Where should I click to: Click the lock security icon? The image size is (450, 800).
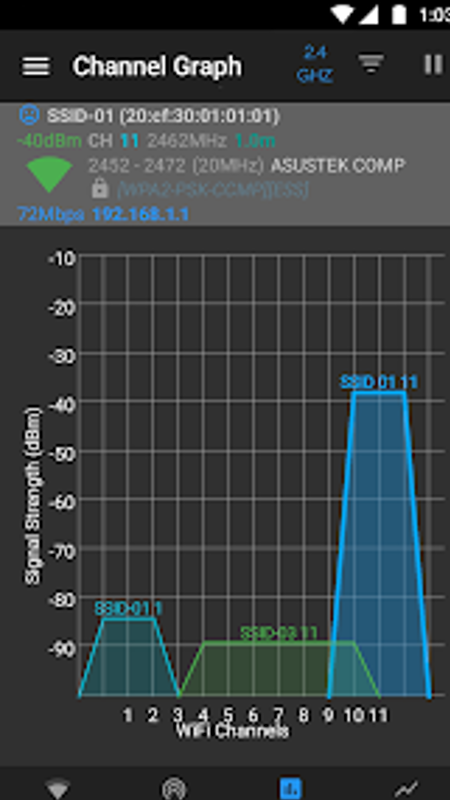[x=100, y=189]
